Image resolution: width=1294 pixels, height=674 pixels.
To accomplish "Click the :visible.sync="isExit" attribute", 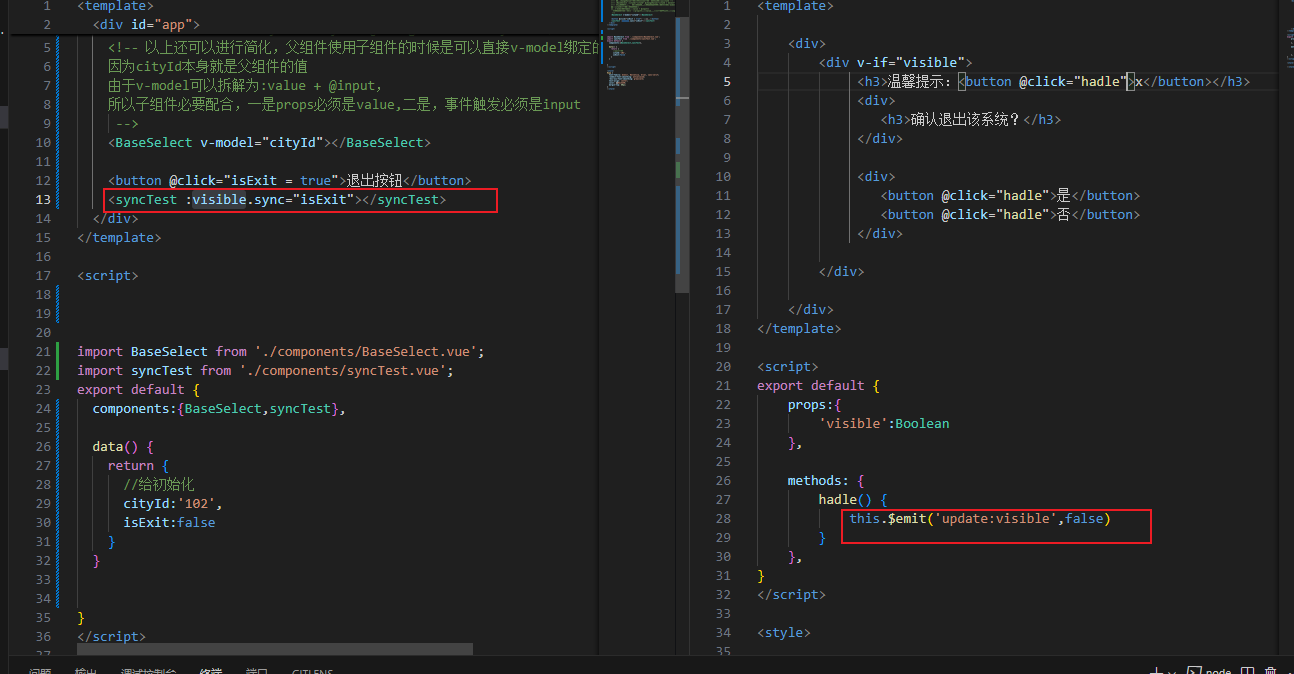I will (x=270, y=200).
